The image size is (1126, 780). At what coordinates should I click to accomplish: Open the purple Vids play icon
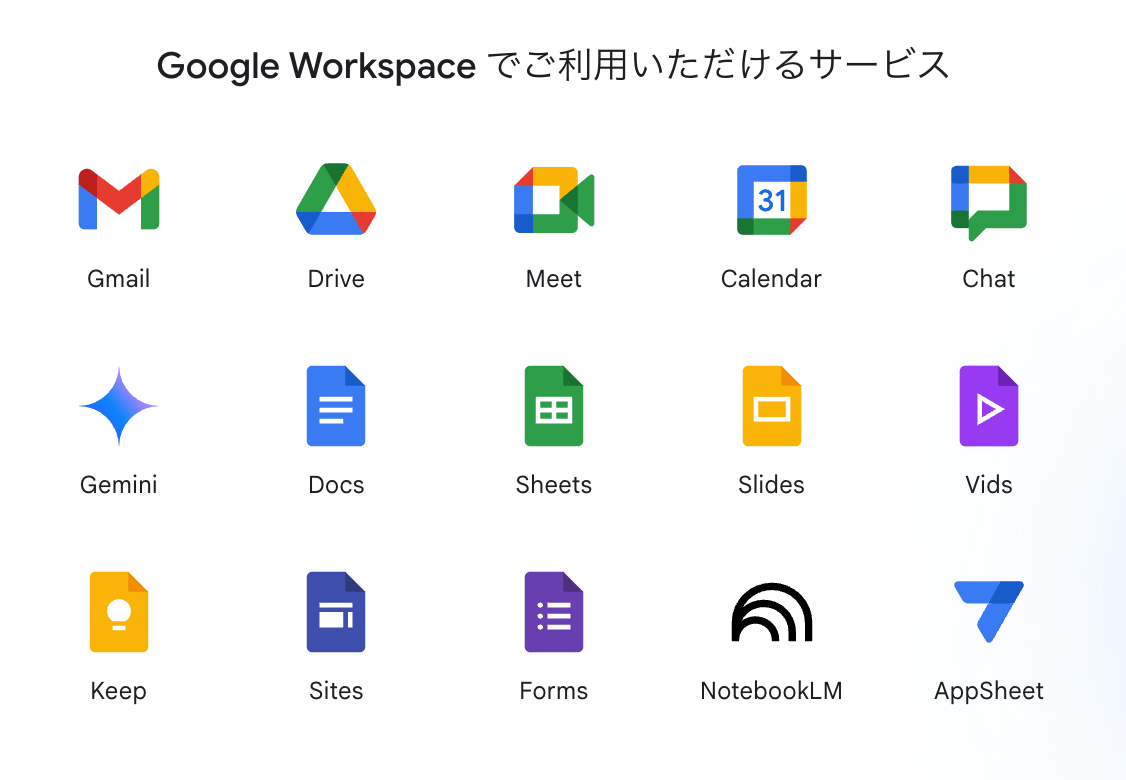coord(989,406)
